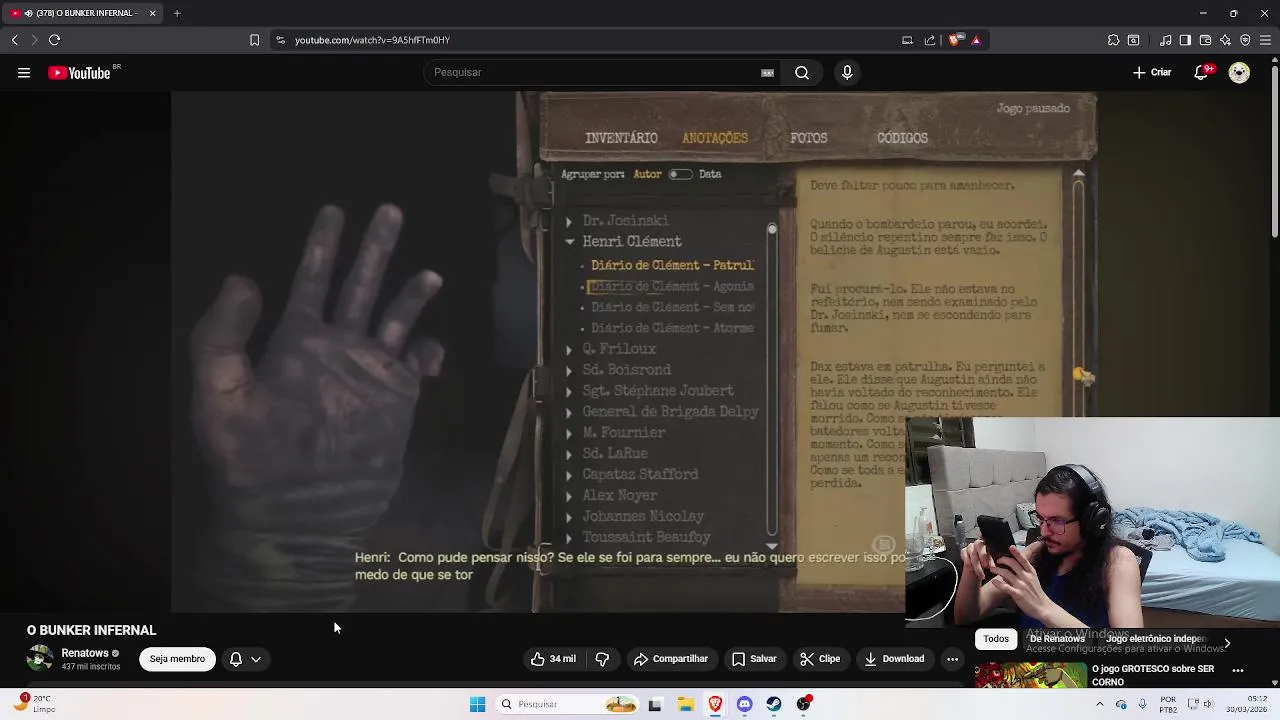Open Discord from the taskbar
Viewport: 1280px width, 720px height.
click(x=744, y=704)
